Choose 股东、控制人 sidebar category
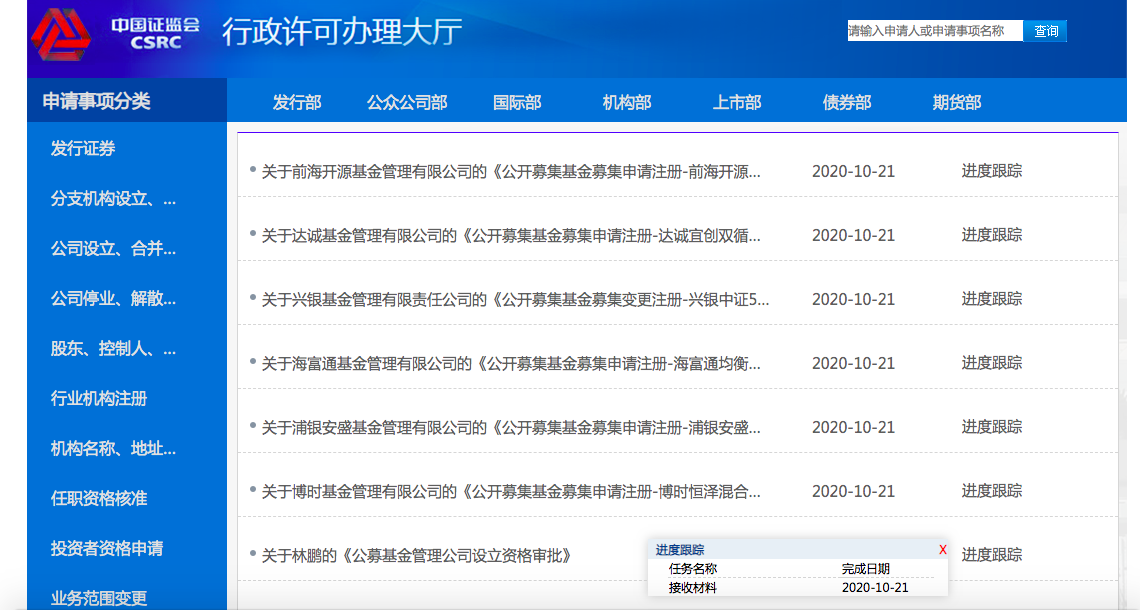This screenshot has height=610, width=1140. (x=113, y=349)
